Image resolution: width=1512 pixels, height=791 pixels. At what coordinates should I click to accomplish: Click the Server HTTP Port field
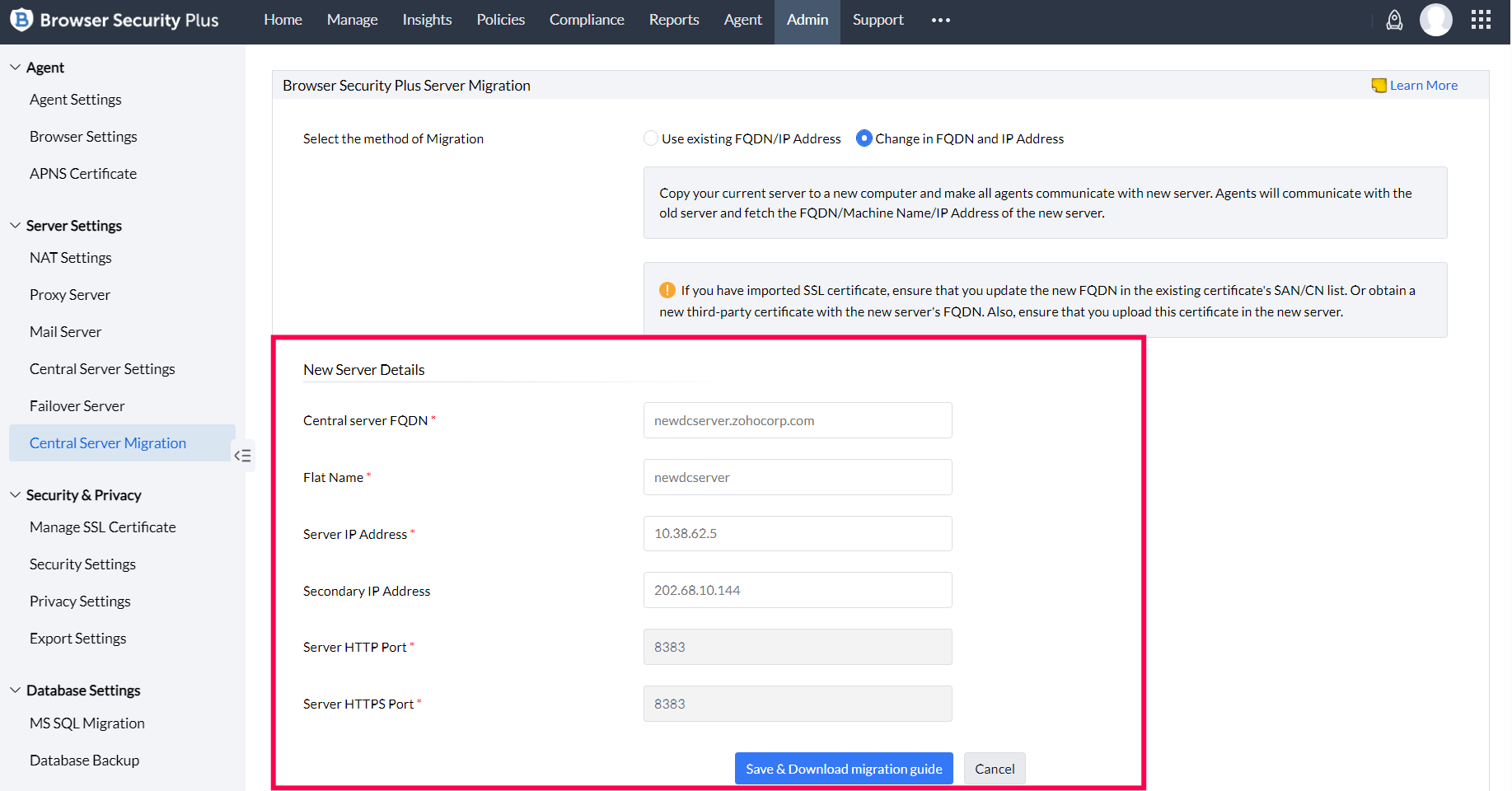click(x=798, y=647)
